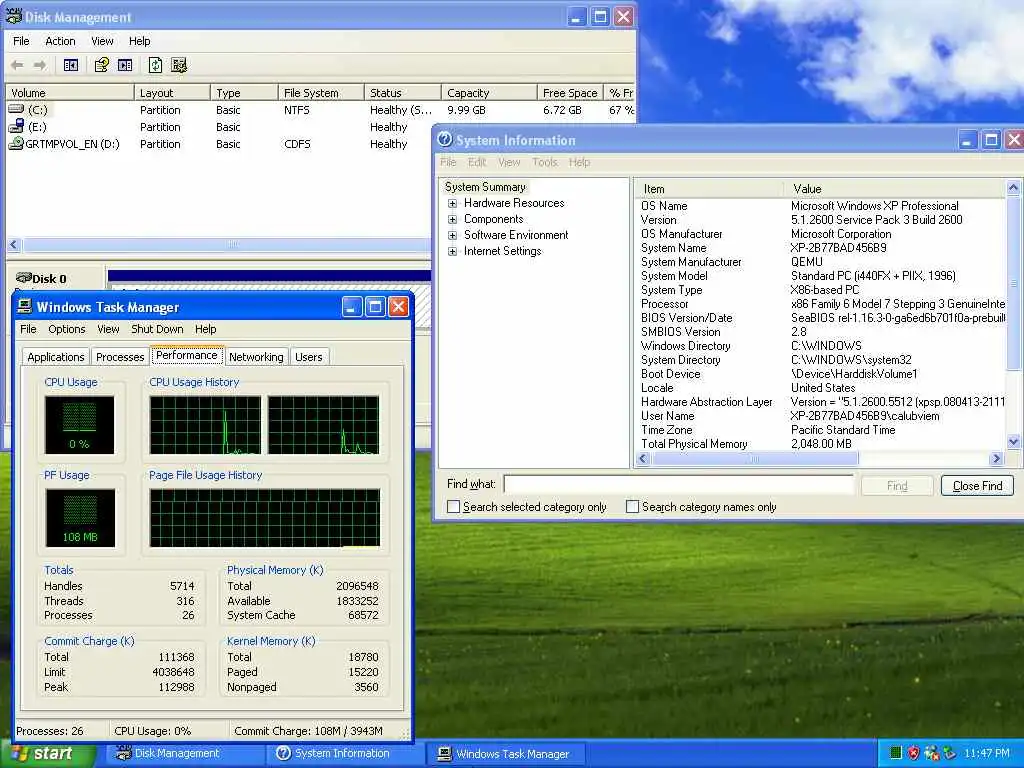Click the 11:47 PM clock in system tray

987,754
